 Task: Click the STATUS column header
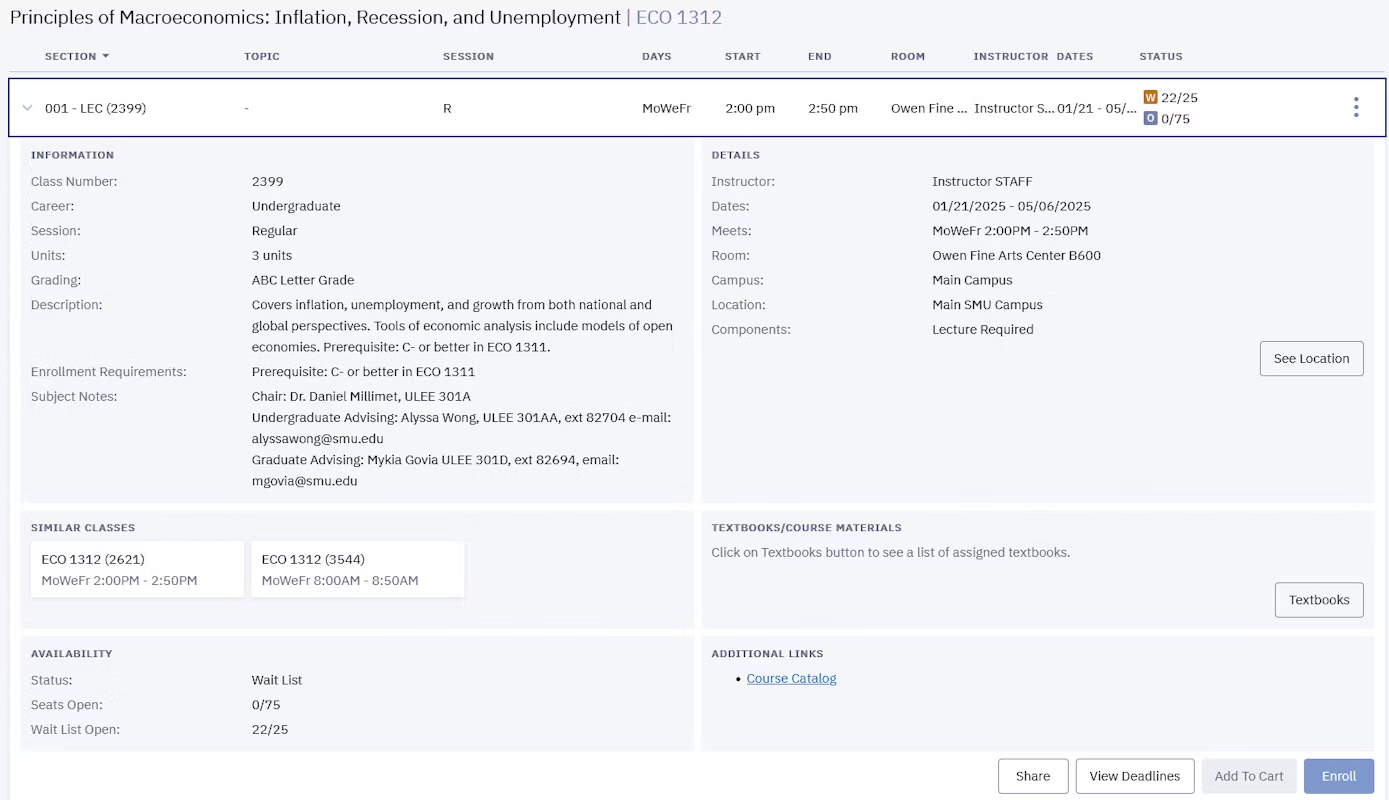[1160, 56]
